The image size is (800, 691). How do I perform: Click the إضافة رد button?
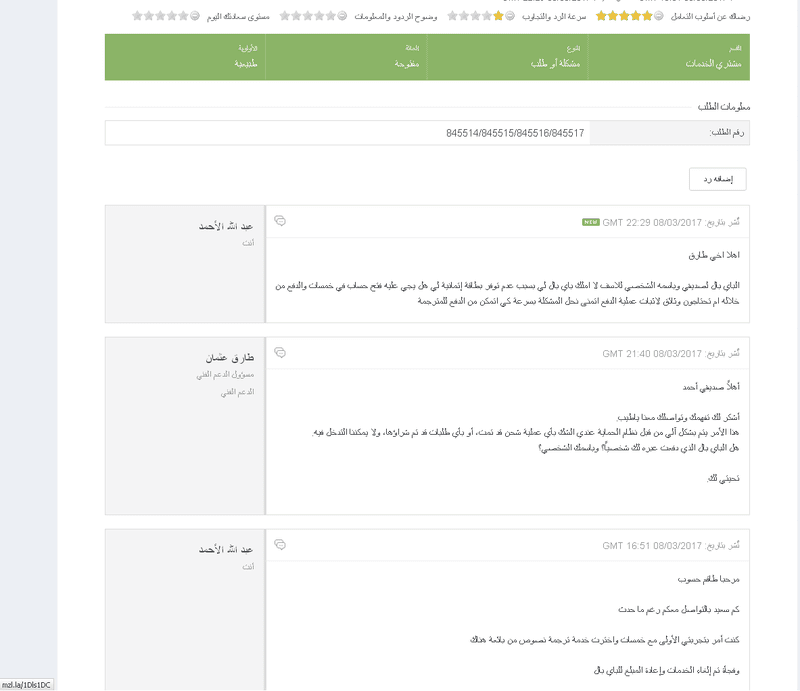coord(717,179)
